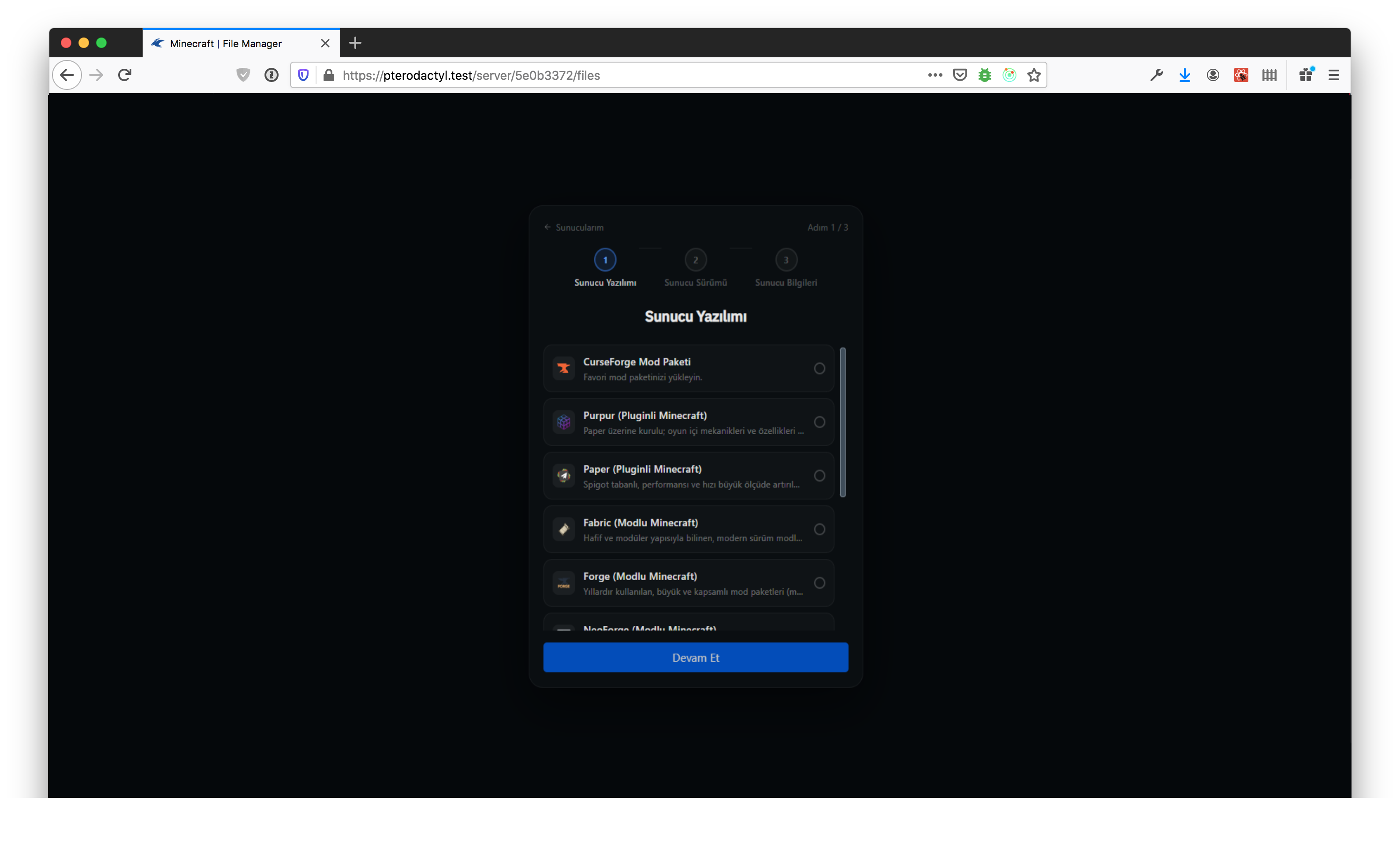
Task: Click the large "Sunucu Yazılımı" heading
Action: (696, 317)
